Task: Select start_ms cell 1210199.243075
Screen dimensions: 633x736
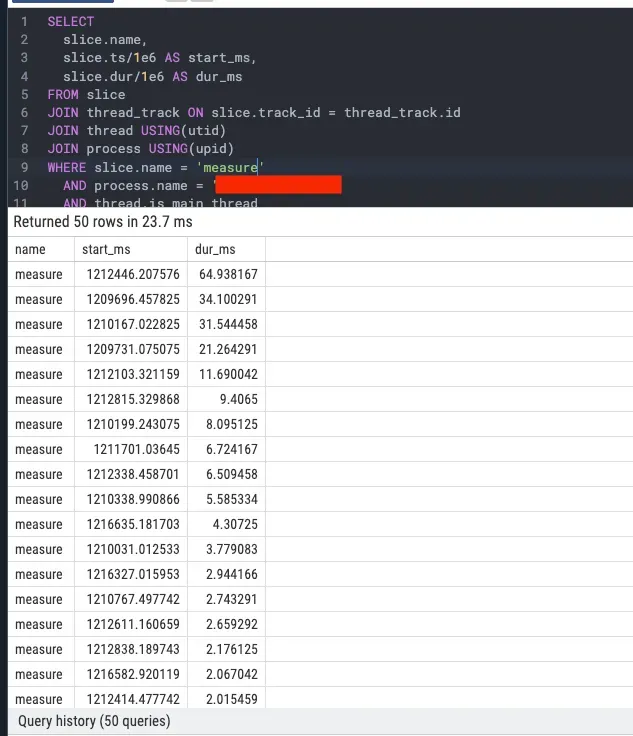Action: tap(133, 424)
